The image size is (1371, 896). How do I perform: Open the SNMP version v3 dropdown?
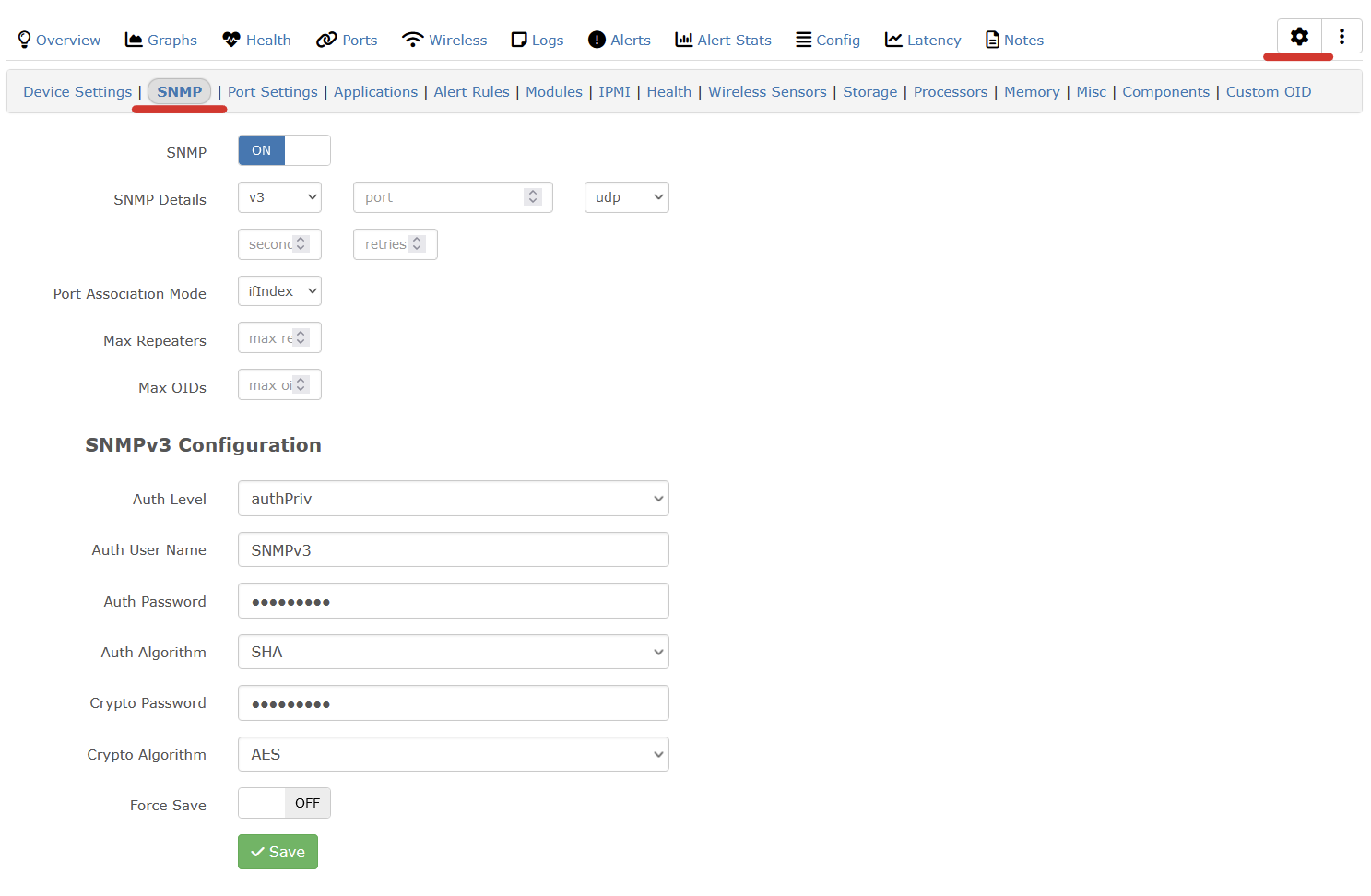point(279,197)
